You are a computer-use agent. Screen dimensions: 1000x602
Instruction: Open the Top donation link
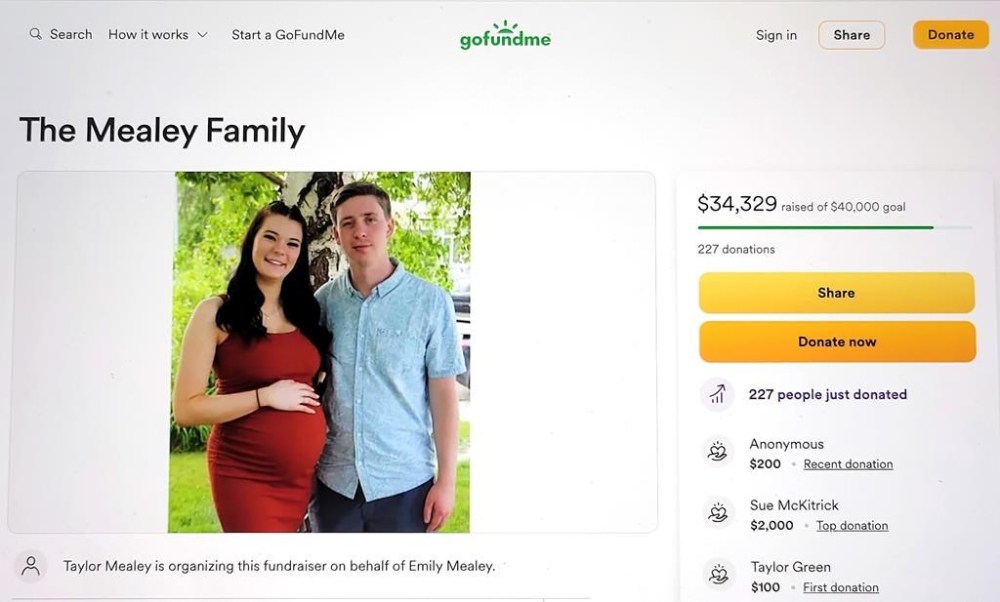pyautogui.click(x=852, y=525)
